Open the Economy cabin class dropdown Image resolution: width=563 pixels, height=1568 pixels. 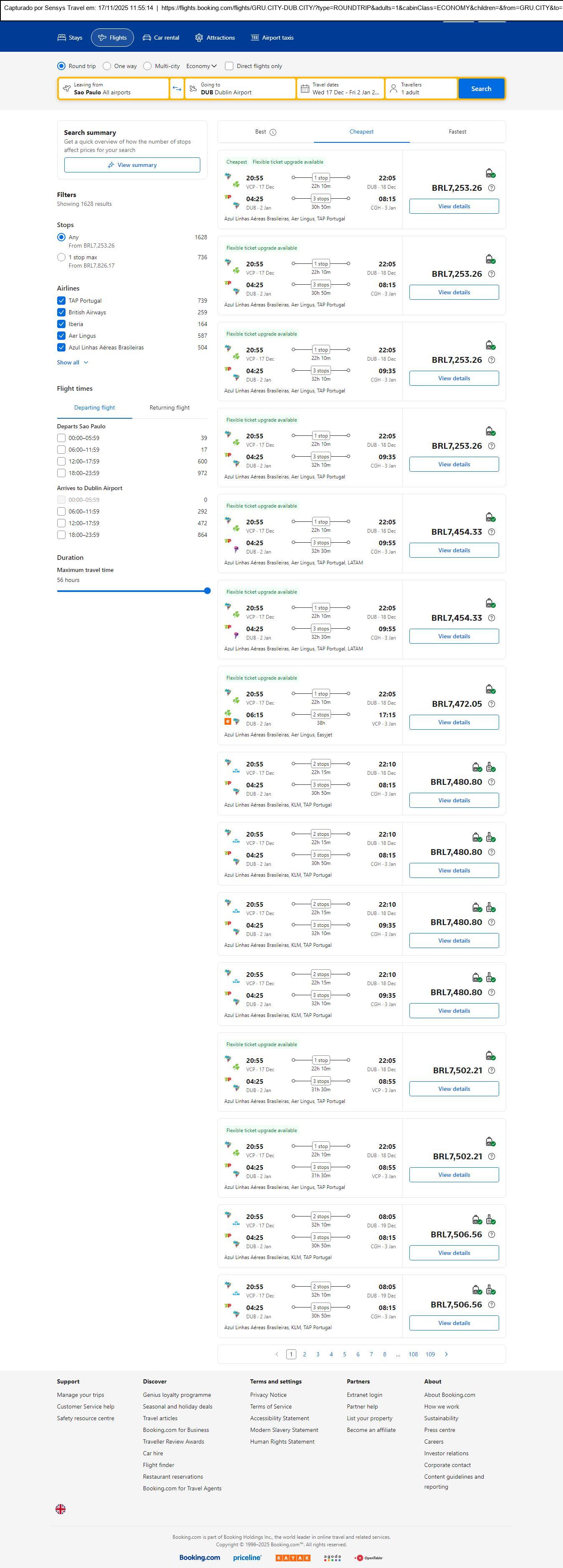coord(202,66)
